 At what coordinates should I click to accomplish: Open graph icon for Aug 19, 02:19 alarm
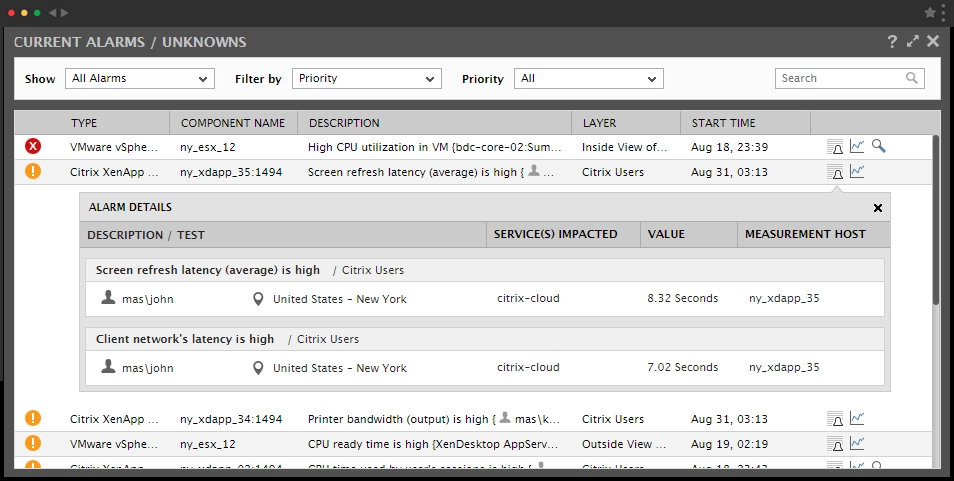coord(857,443)
